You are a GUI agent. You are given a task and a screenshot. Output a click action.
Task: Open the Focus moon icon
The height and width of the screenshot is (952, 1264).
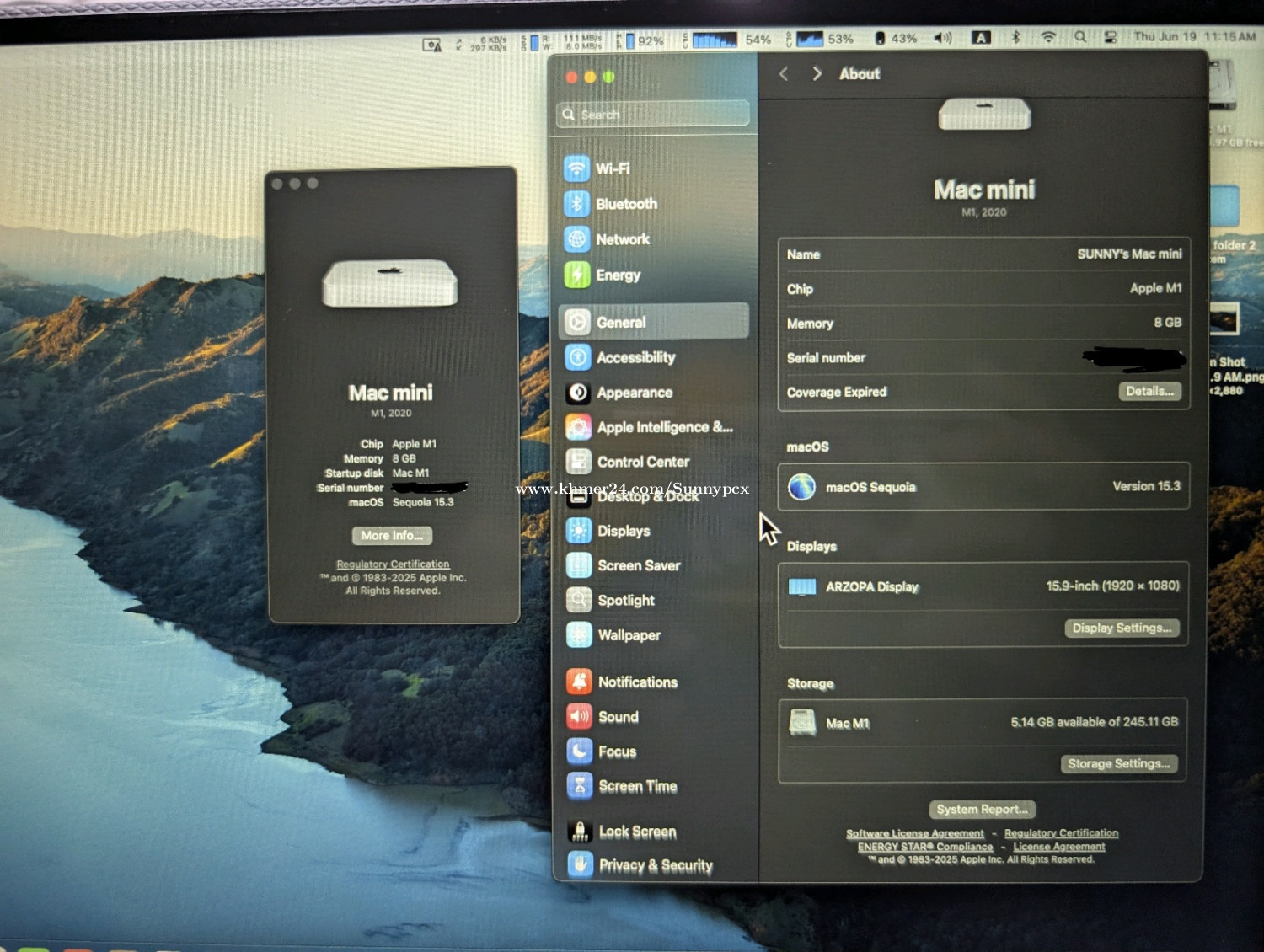point(580,751)
